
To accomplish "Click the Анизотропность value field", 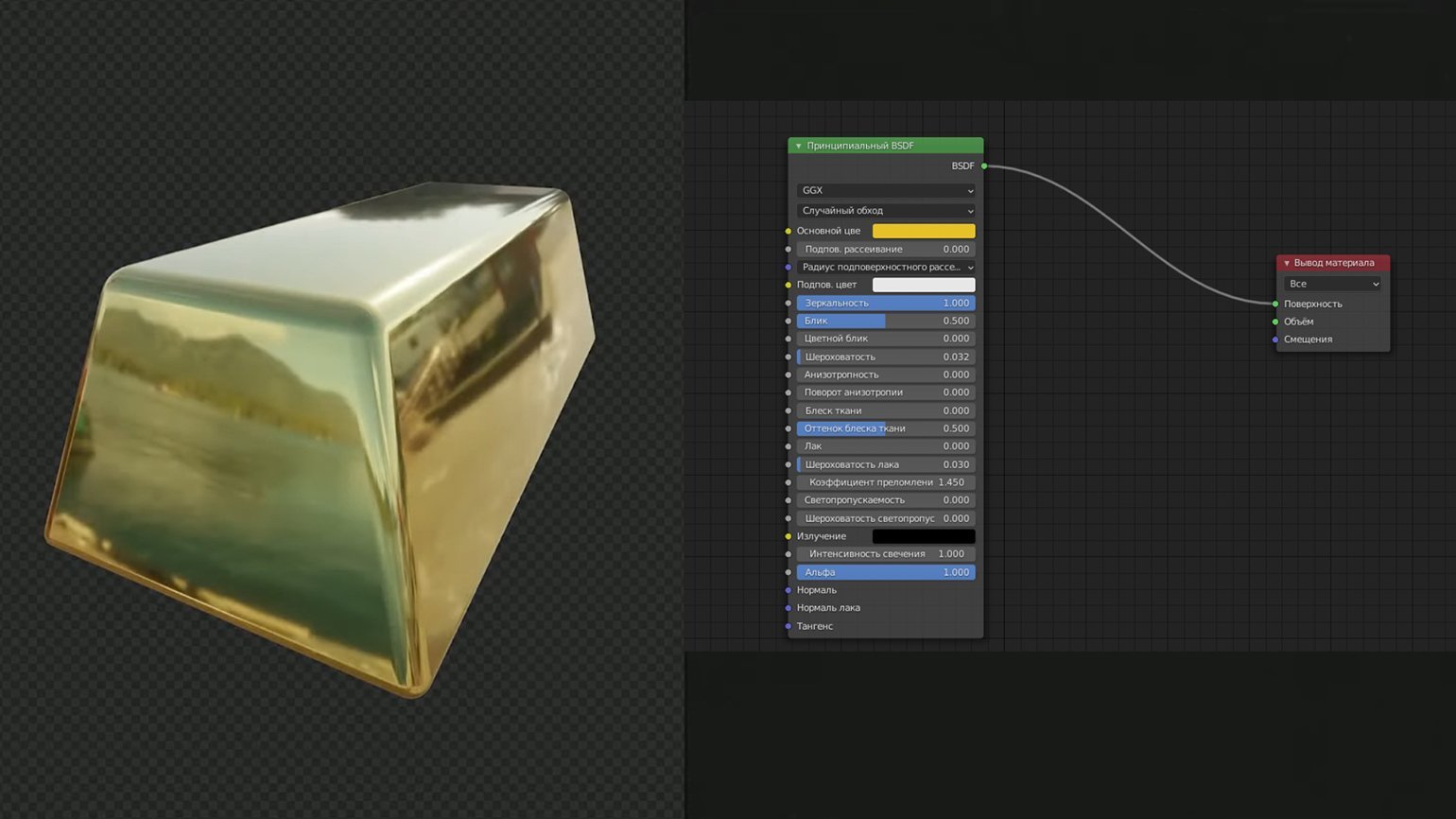I will tap(886, 375).
